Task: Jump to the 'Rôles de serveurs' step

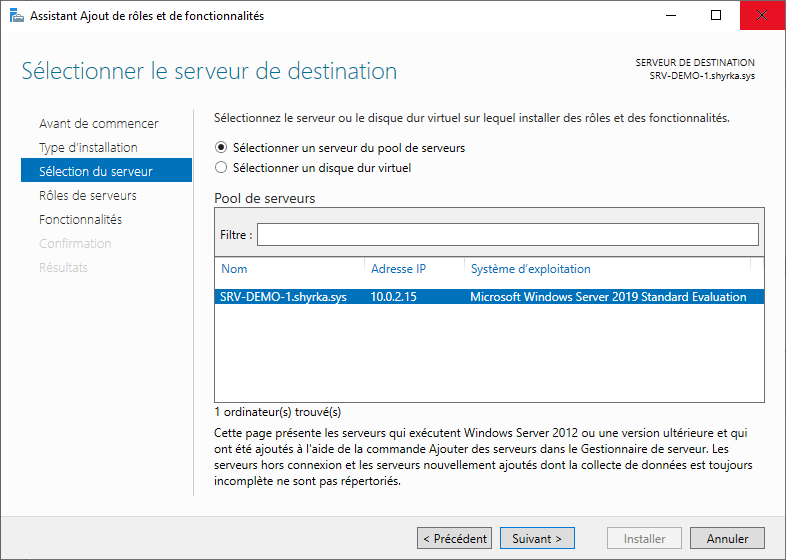Action: 87,196
